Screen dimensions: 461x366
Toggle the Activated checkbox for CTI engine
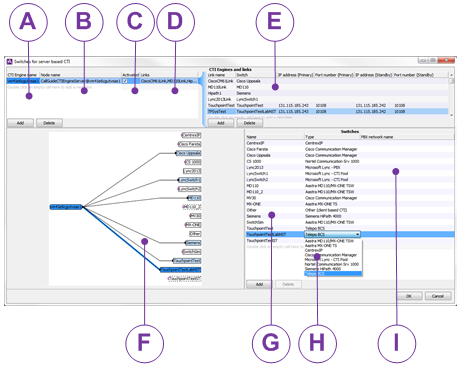tap(125, 81)
